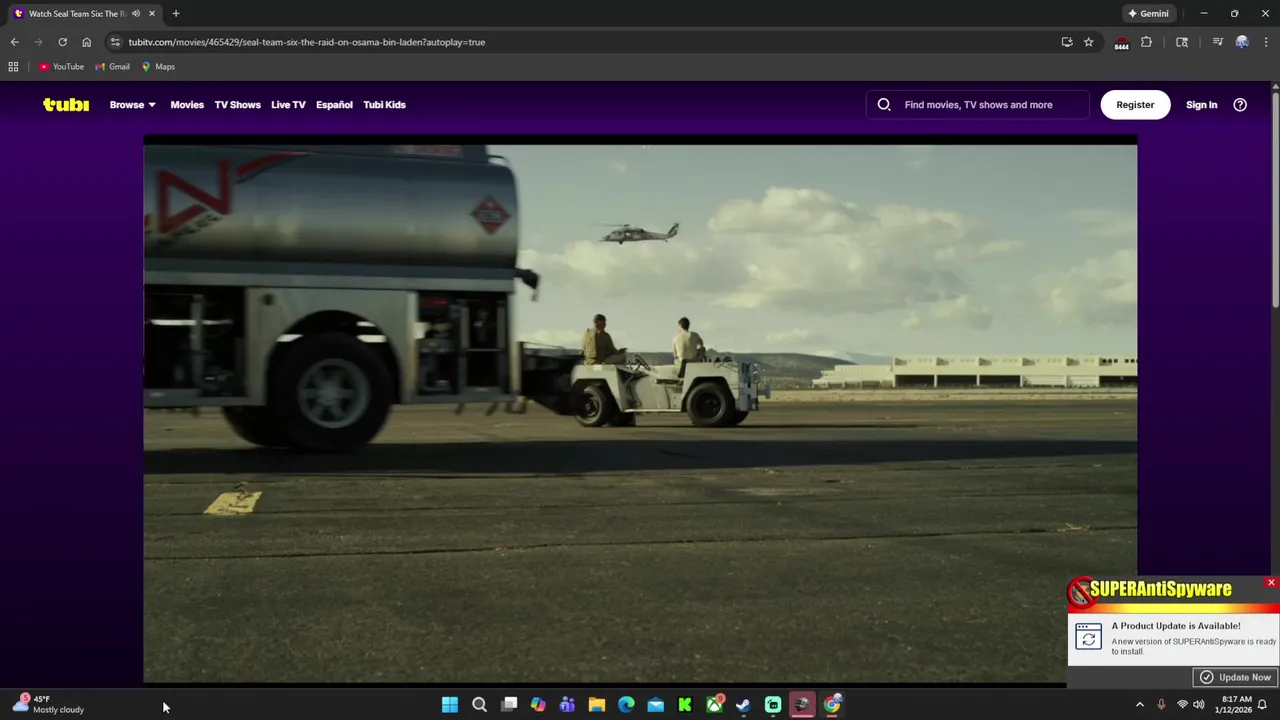The width and height of the screenshot is (1280, 720).
Task: Click the Sign In link
Action: pyautogui.click(x=1201, y=104)
